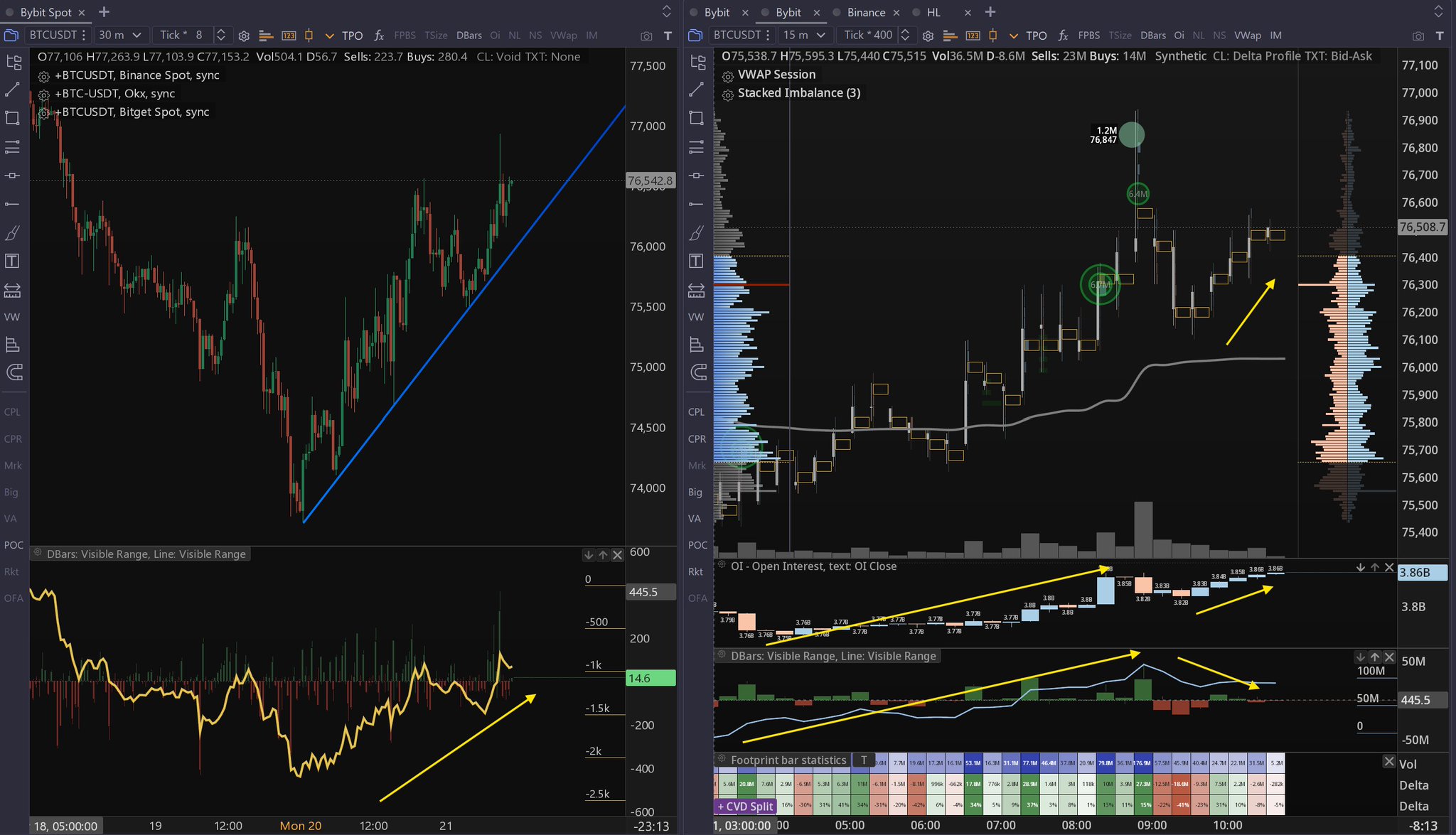Click the magnet snap icon in left sidebar

[12, 372]
